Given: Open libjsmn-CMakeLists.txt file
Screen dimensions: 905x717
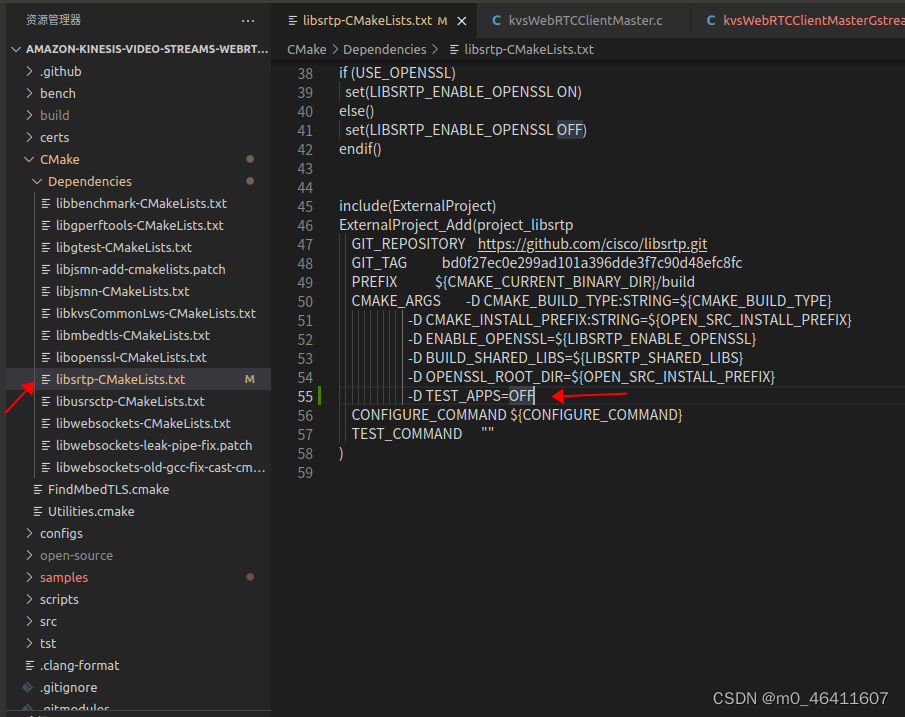Looking at the screenshot, I should click(x=122, y=292).
